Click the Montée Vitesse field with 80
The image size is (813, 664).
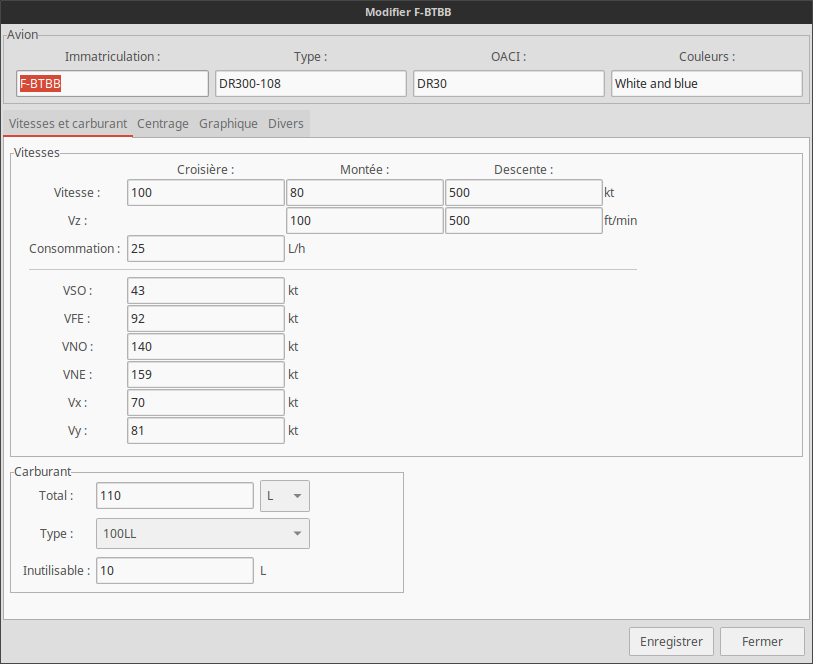365,193
